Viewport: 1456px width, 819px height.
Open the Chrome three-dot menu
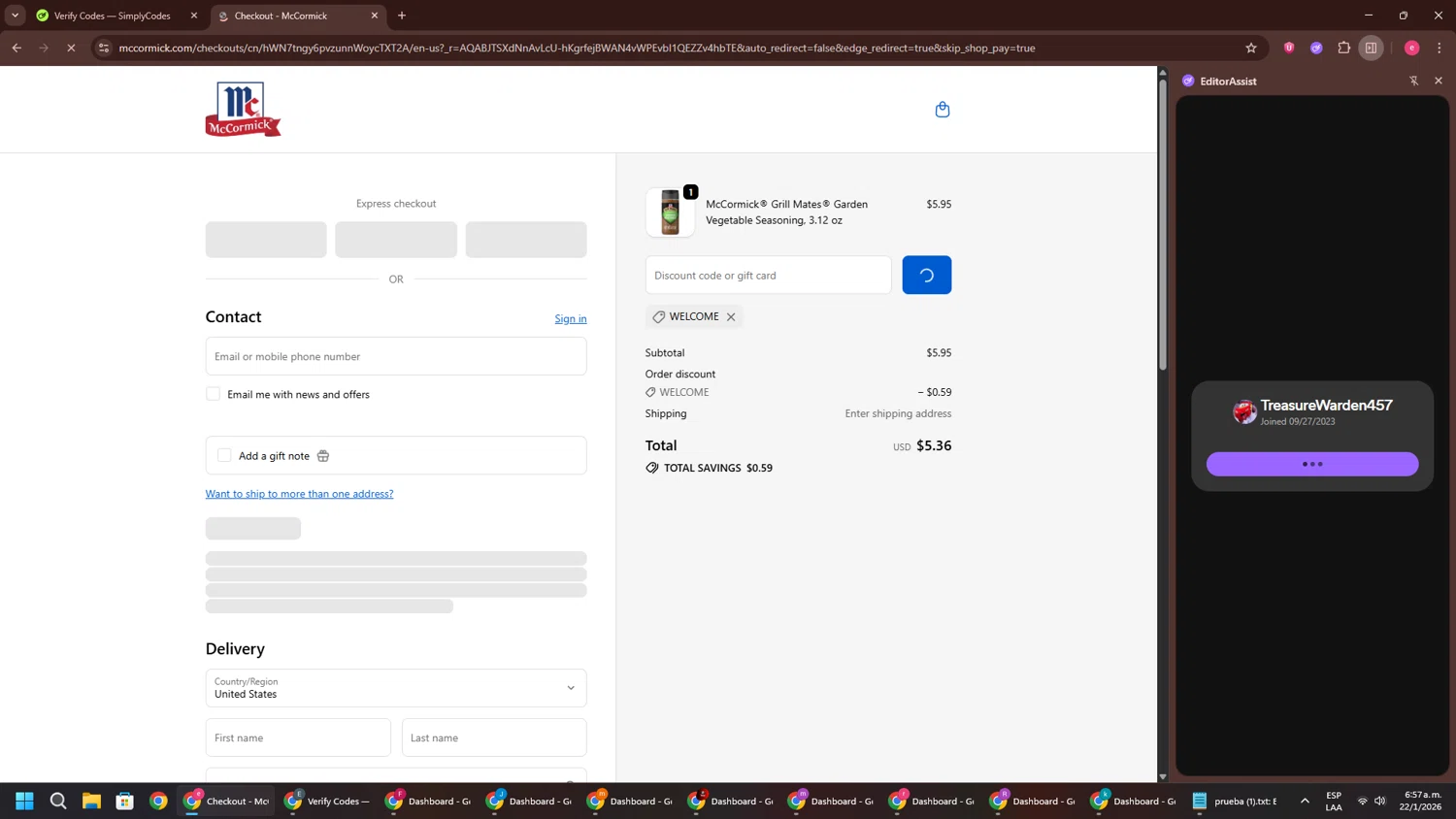point(1439,48)
